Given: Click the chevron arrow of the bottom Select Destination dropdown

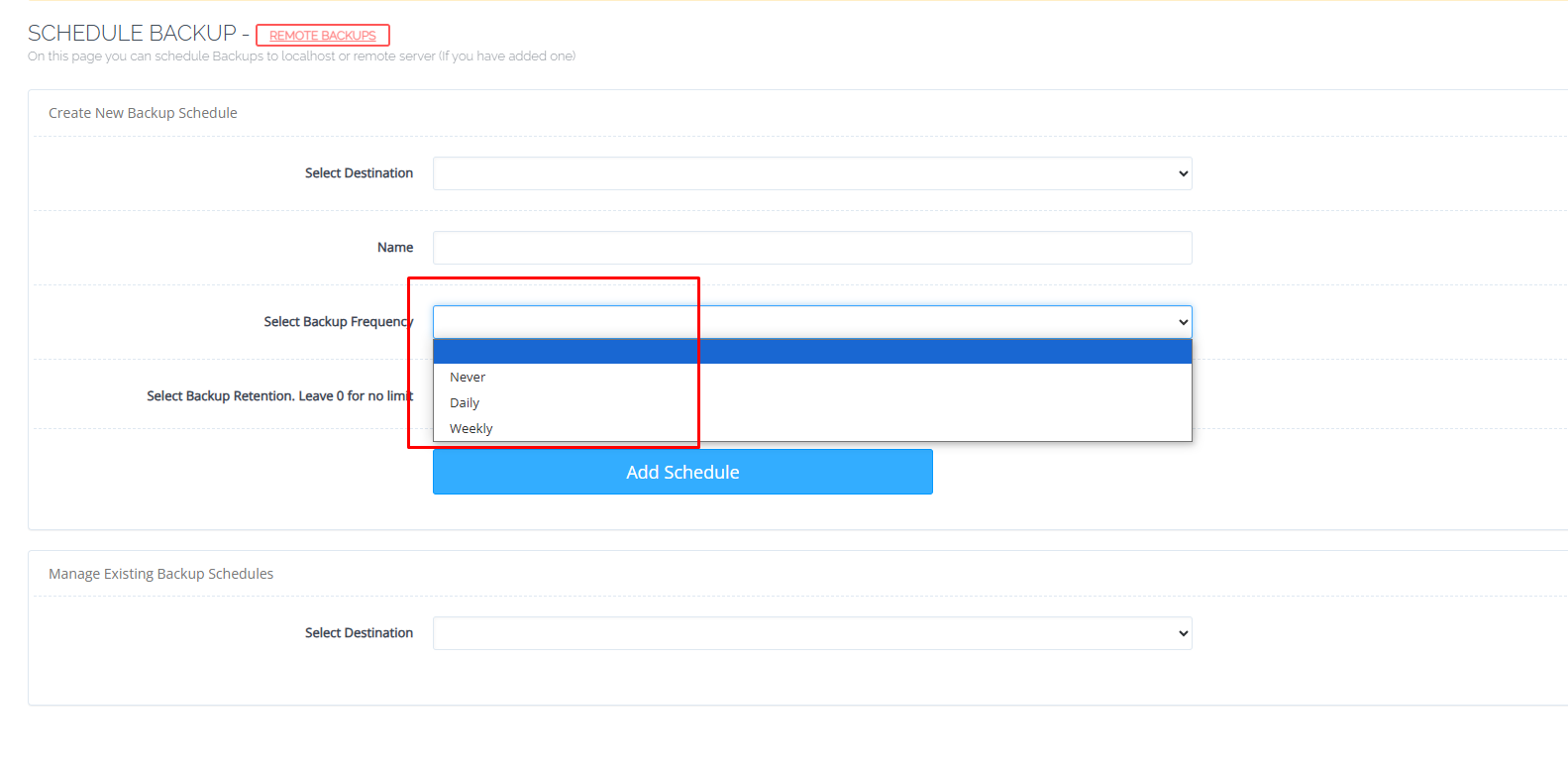Looking at the screenshot, I should (x=1183, y=633).
